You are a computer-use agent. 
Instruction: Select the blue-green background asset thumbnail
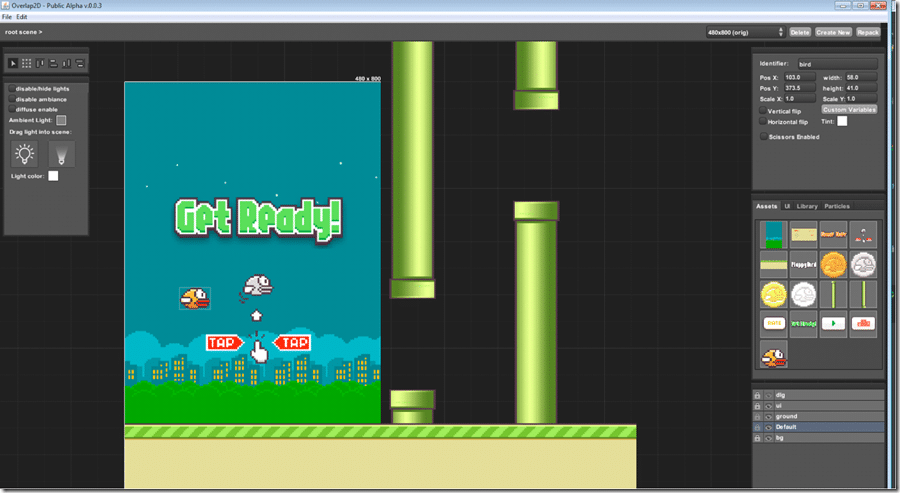[773, 235]
